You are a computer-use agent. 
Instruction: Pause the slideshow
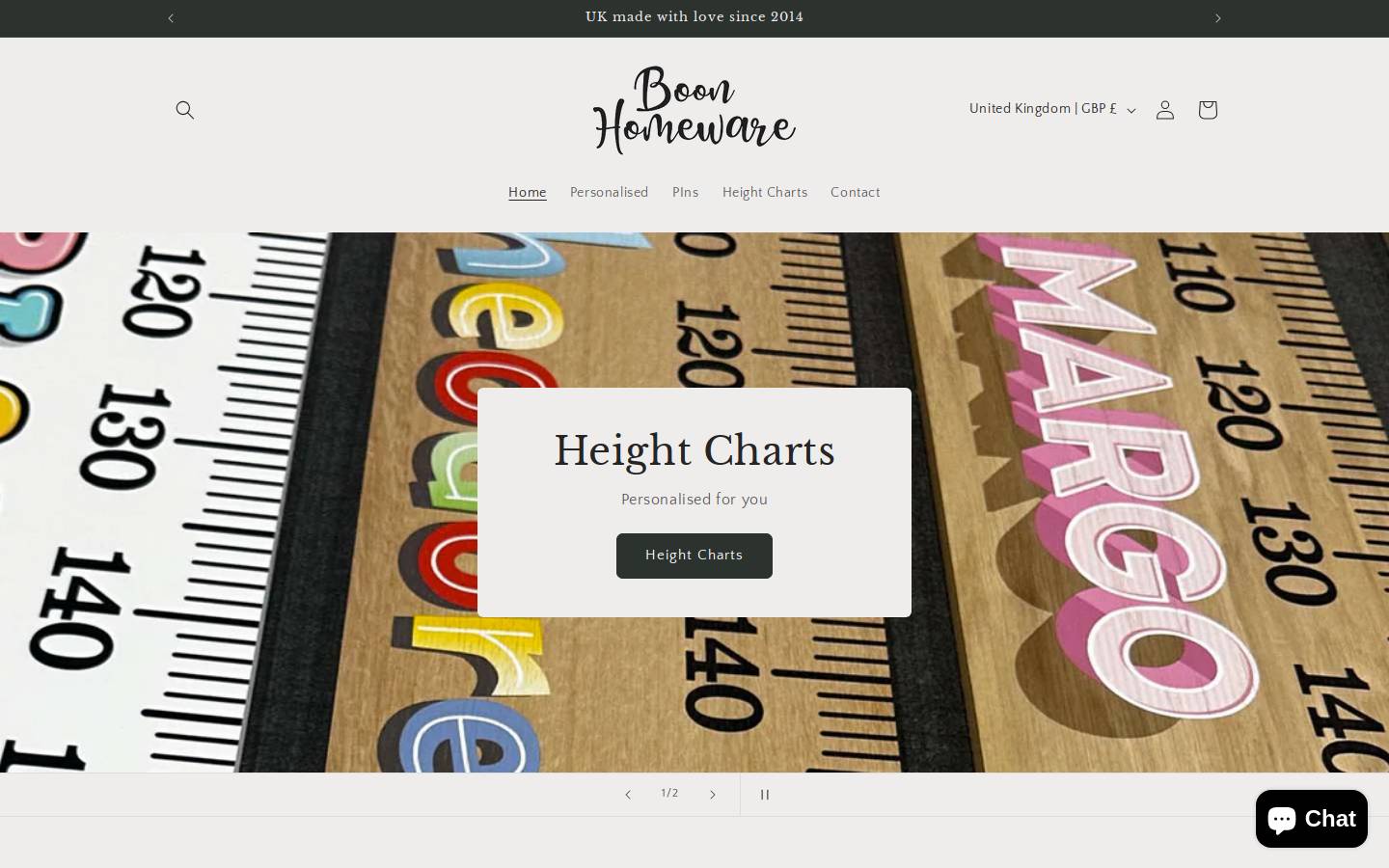point(764,795)
